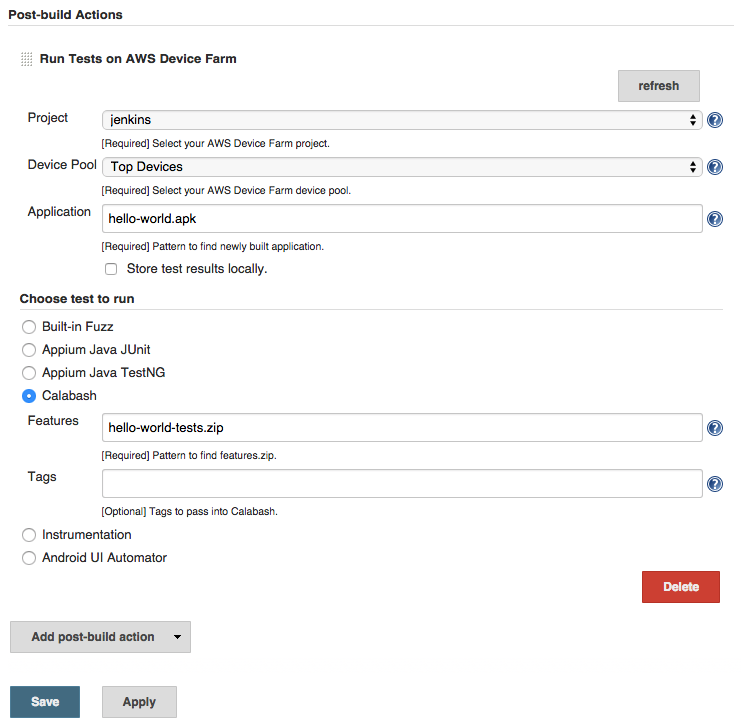Image resolution: width=741 pixels, height=728 pixels.
Task: Grab the drag handle beside Run Tests title
Action: [x=27, y=59]
